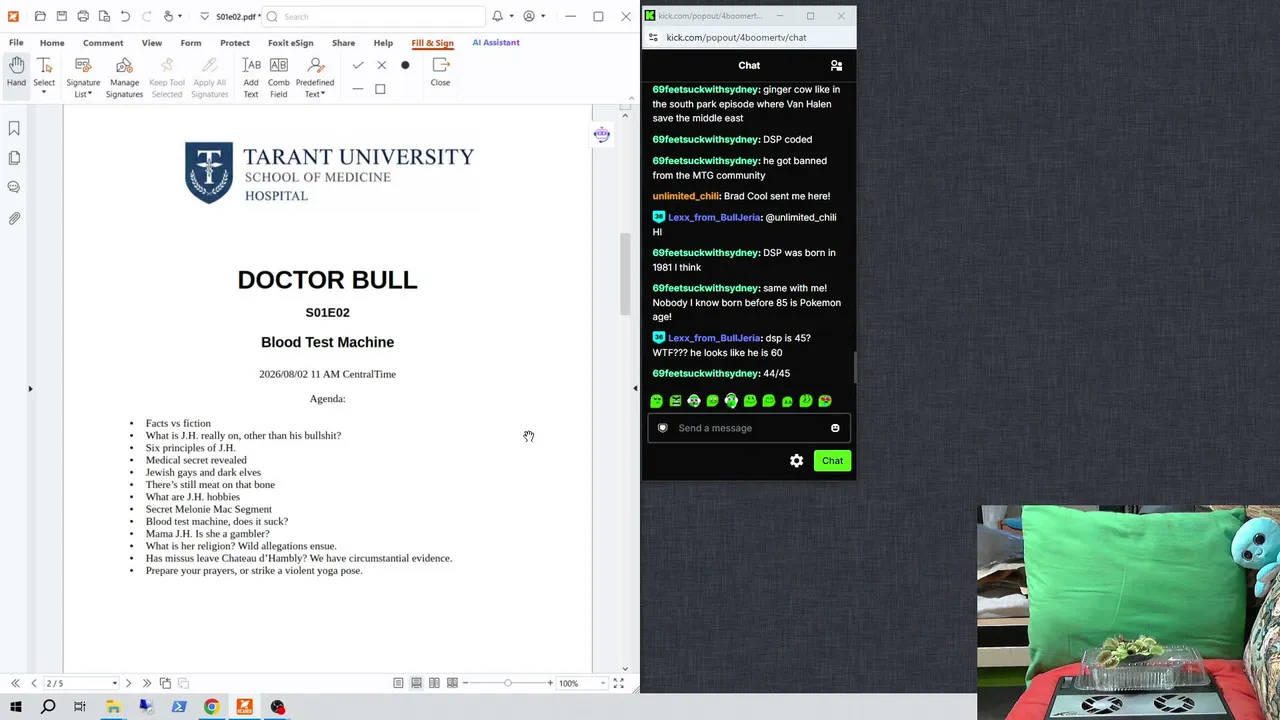Open the Help ribbon tab

(383, 43)
